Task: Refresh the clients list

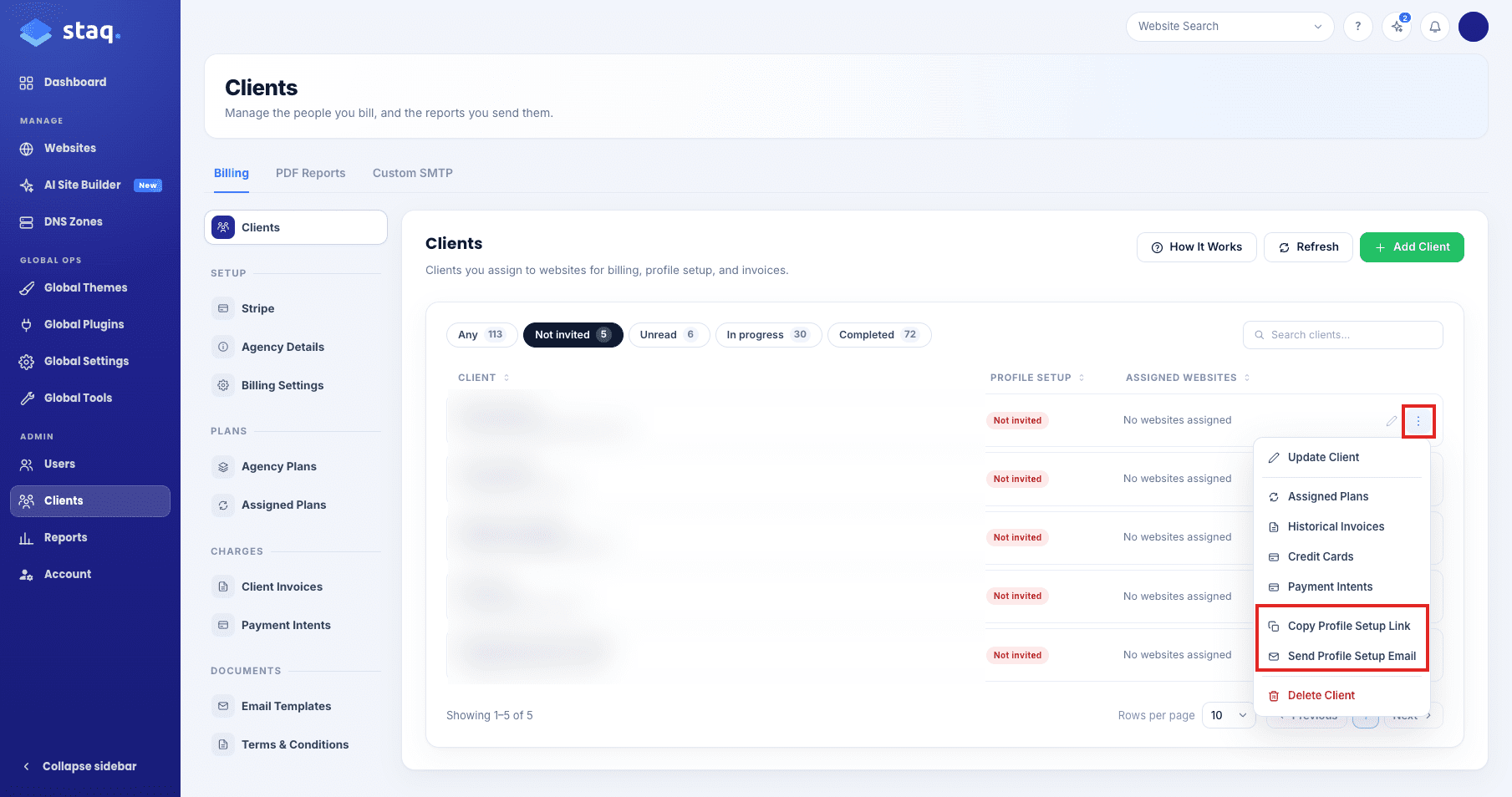Action: point(1308,247)
